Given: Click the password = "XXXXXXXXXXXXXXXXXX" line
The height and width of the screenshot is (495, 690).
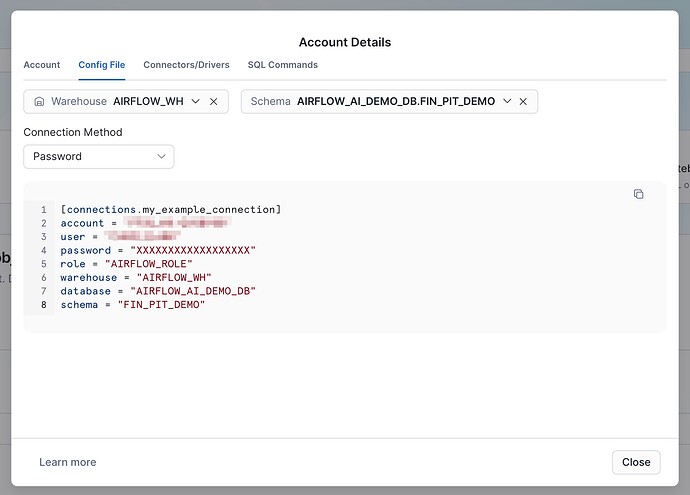Looking at the screenshot, I should (x=158, y=250).
